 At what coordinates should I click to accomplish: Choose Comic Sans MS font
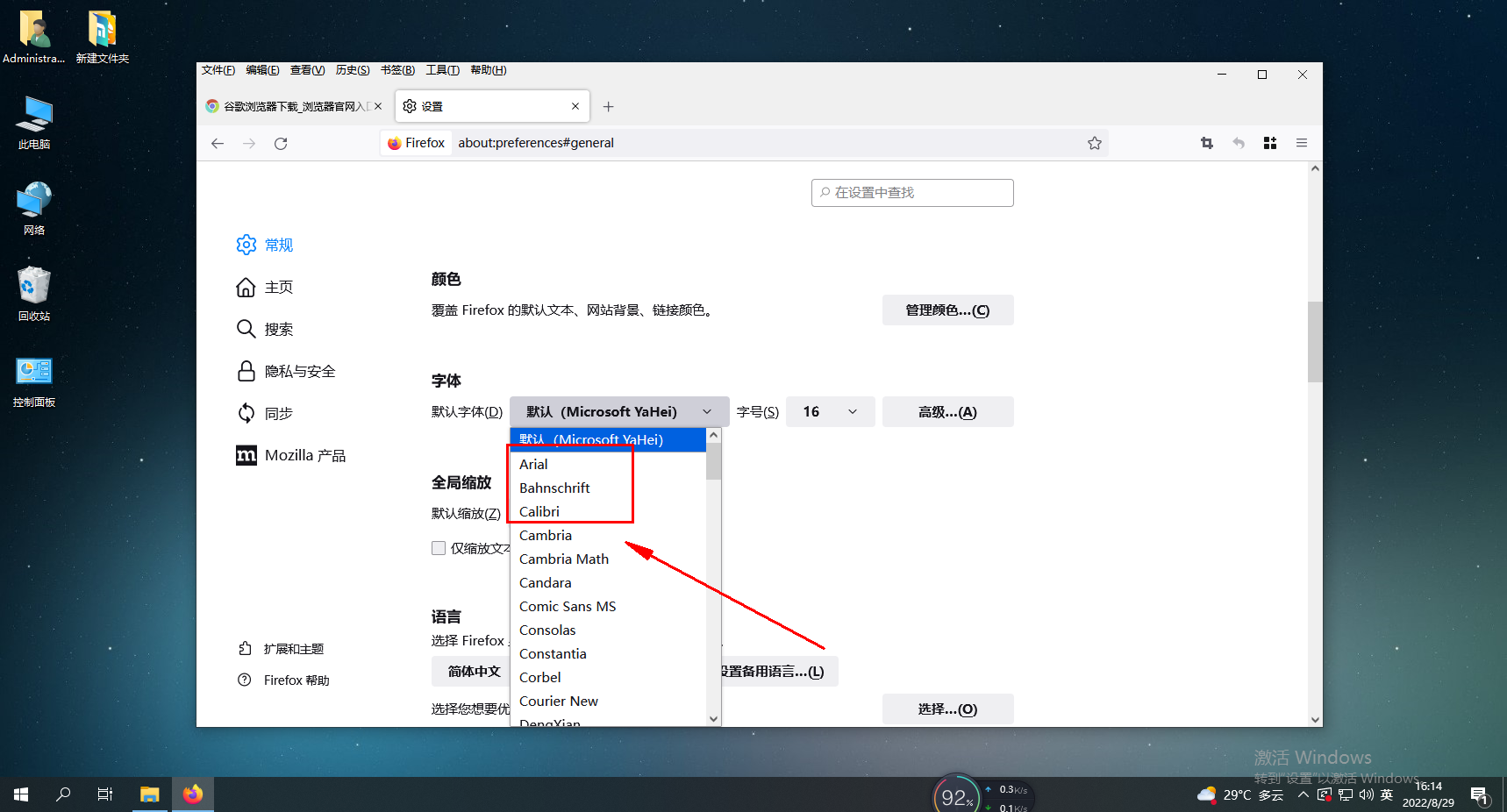coord(608,606)
